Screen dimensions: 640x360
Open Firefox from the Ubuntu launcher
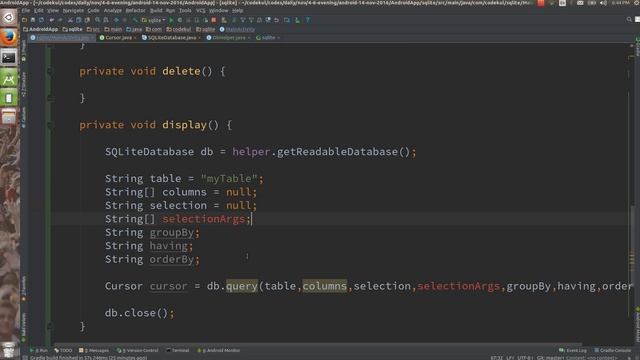[9, 38]
